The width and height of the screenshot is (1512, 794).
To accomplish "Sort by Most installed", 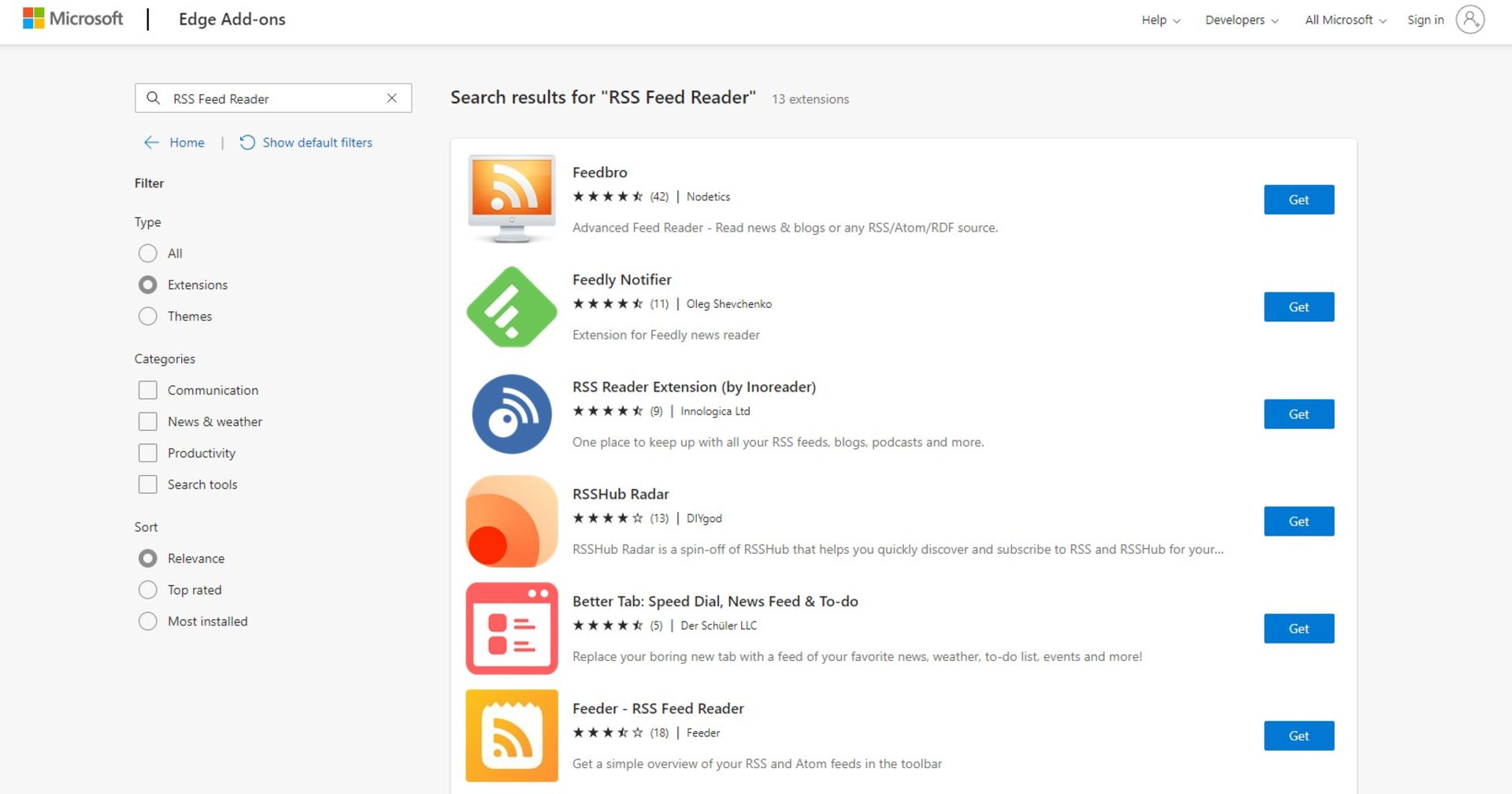I will 147,621.
